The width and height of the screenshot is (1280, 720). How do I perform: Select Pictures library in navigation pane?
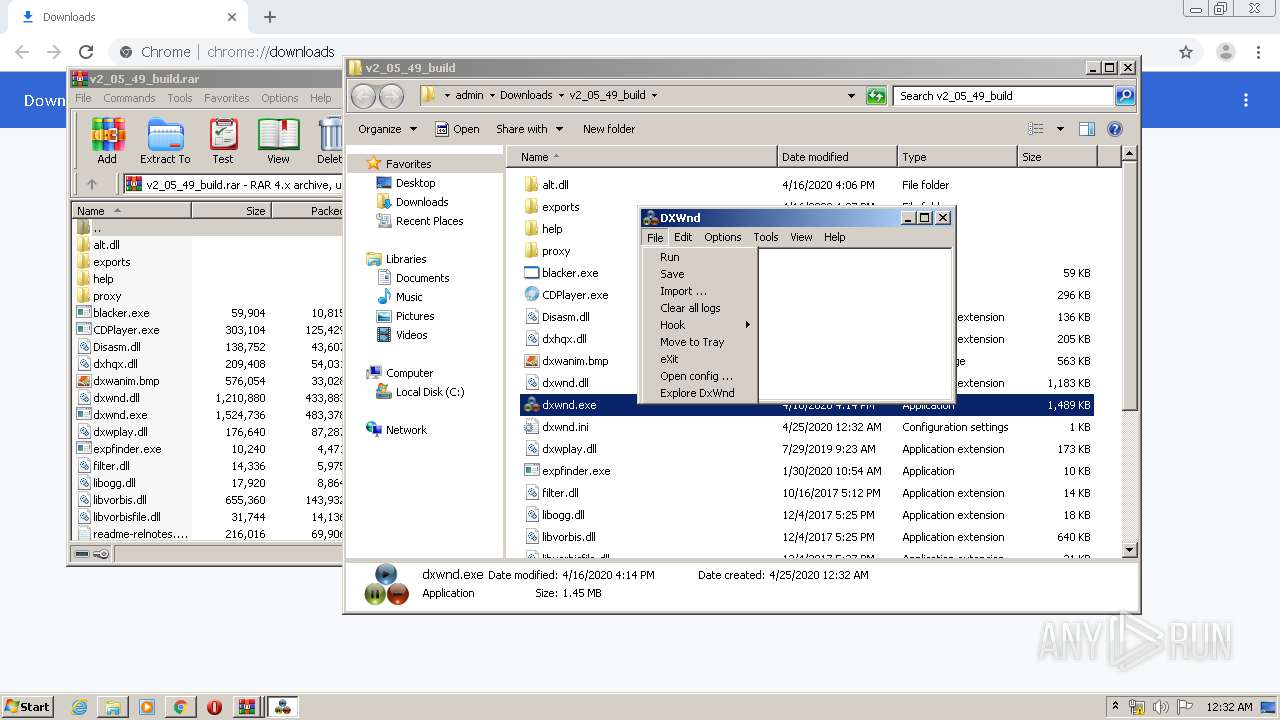tap(415, 316)
